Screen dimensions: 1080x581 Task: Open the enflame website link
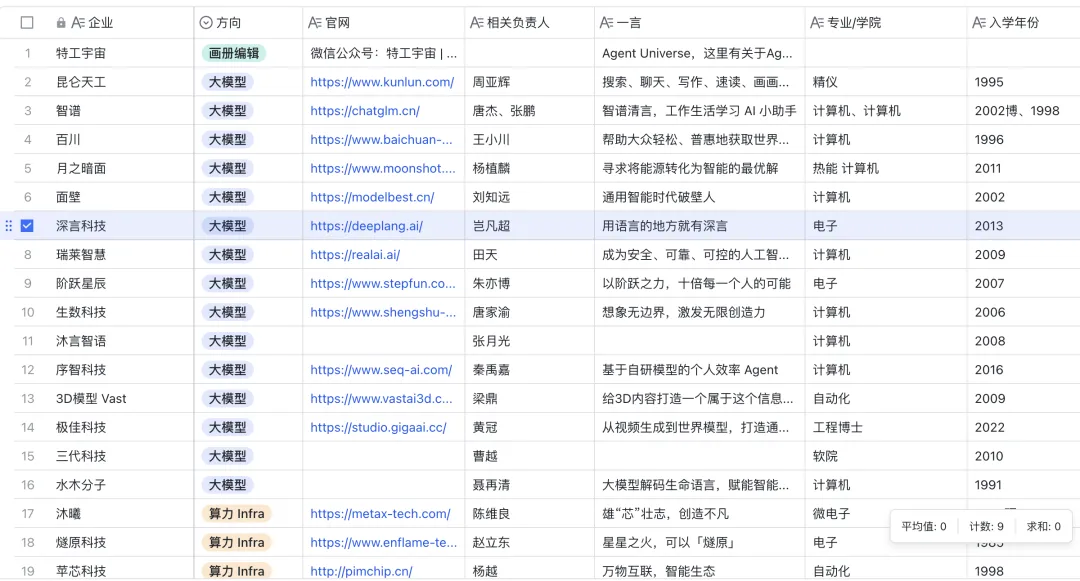(x=384, y=543)
